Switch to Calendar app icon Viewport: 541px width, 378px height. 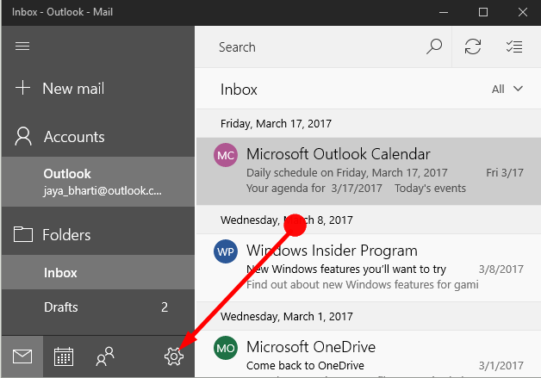click(63, 356)
